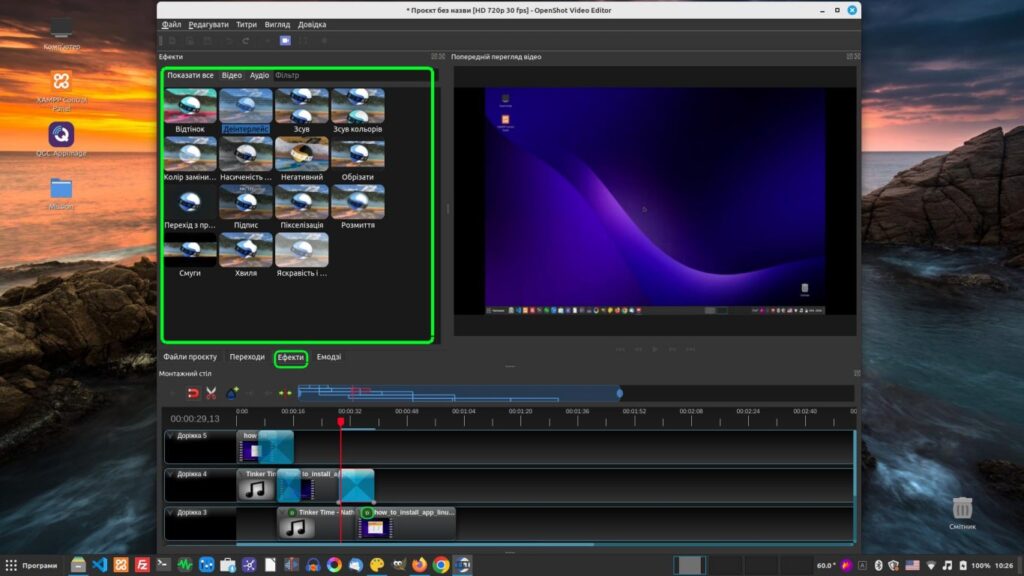Image resolution: width=1024 pixels, height=576 pixels.
Task: Switch to the Емодзі tab
Action: (x=328, y=357)
